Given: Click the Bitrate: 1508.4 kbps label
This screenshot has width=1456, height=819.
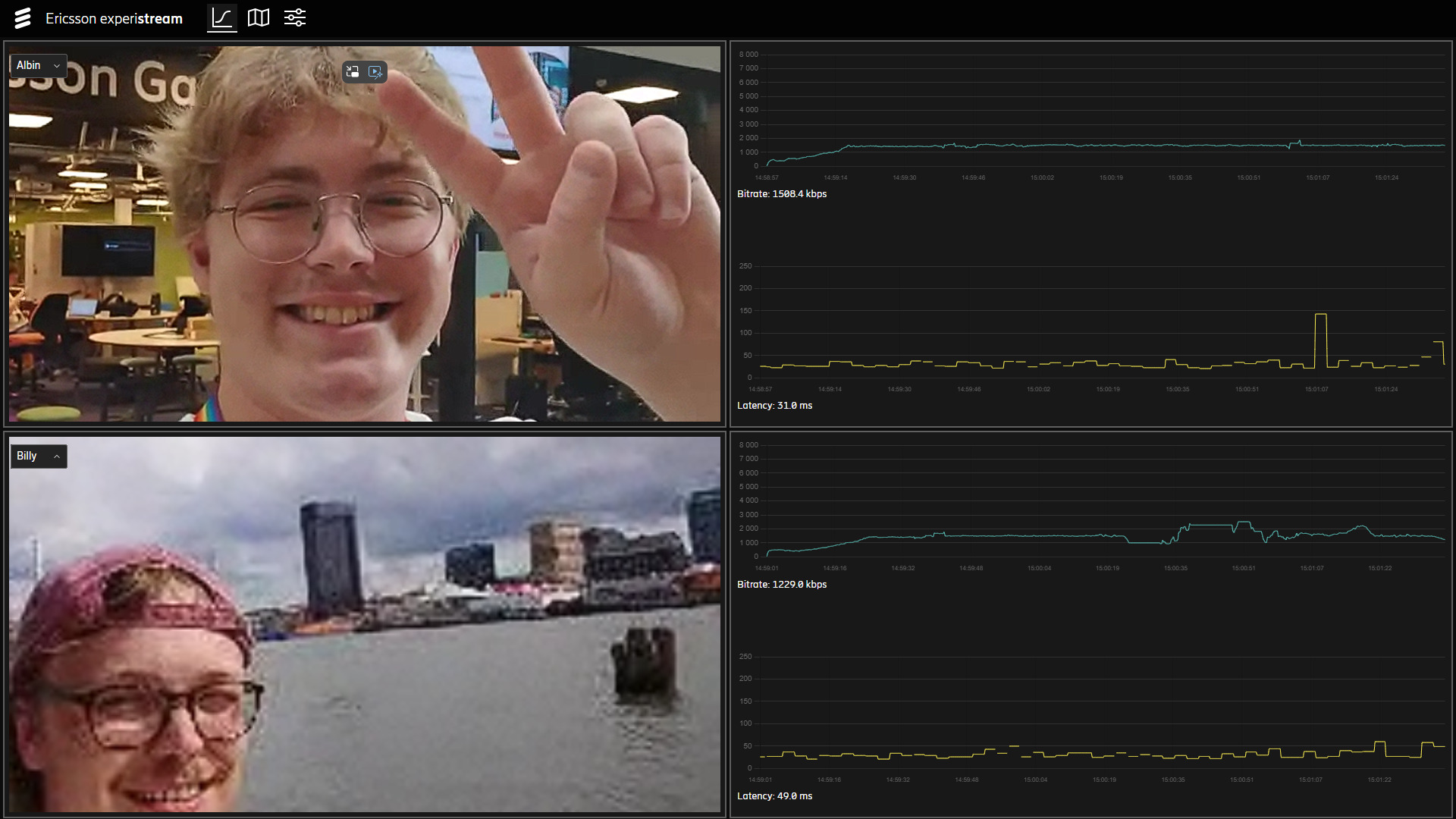Looking at the screenshot, I should tap(781, 193).
